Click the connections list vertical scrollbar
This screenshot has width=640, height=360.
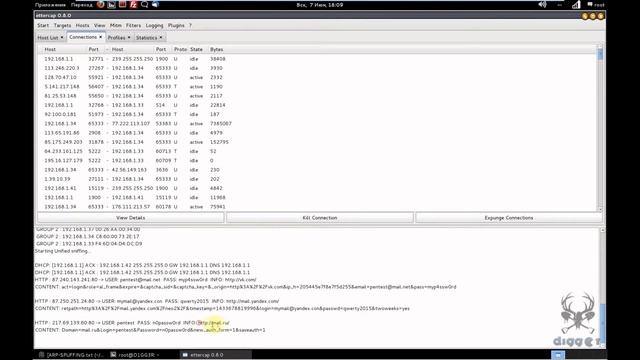pos(600,127)
